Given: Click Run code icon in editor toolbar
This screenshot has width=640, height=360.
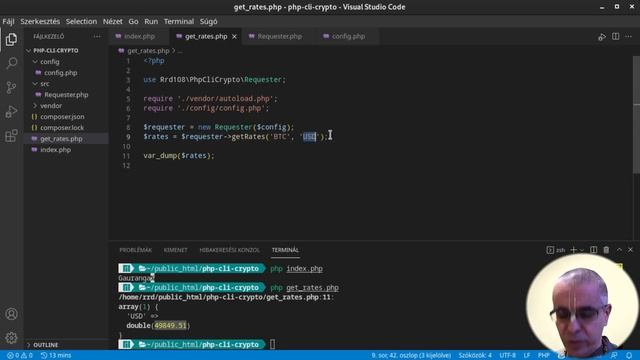Looking at the screenshot, I should 602,37.
